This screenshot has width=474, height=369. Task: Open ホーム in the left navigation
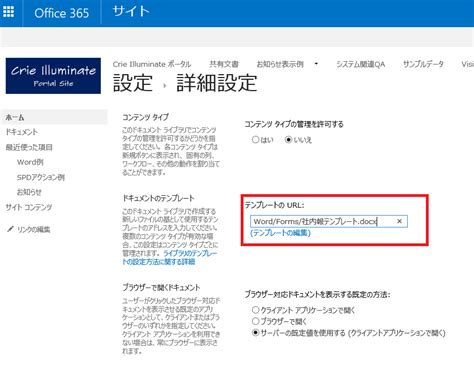click(15, 117)
